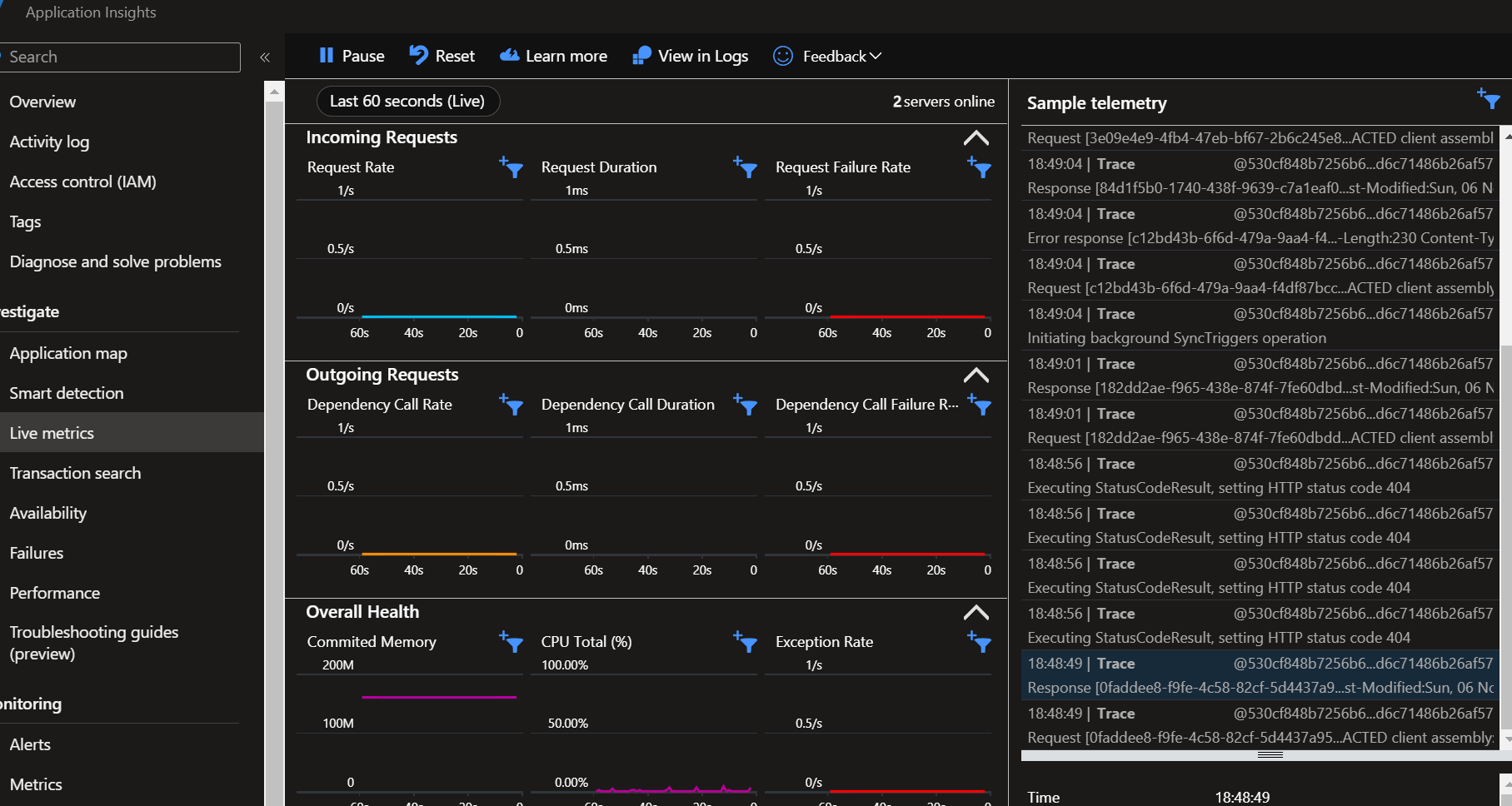Click the Reset icon in toolbar
Viewport: 1512px width, 806px height.
click(x=418, y=55)
